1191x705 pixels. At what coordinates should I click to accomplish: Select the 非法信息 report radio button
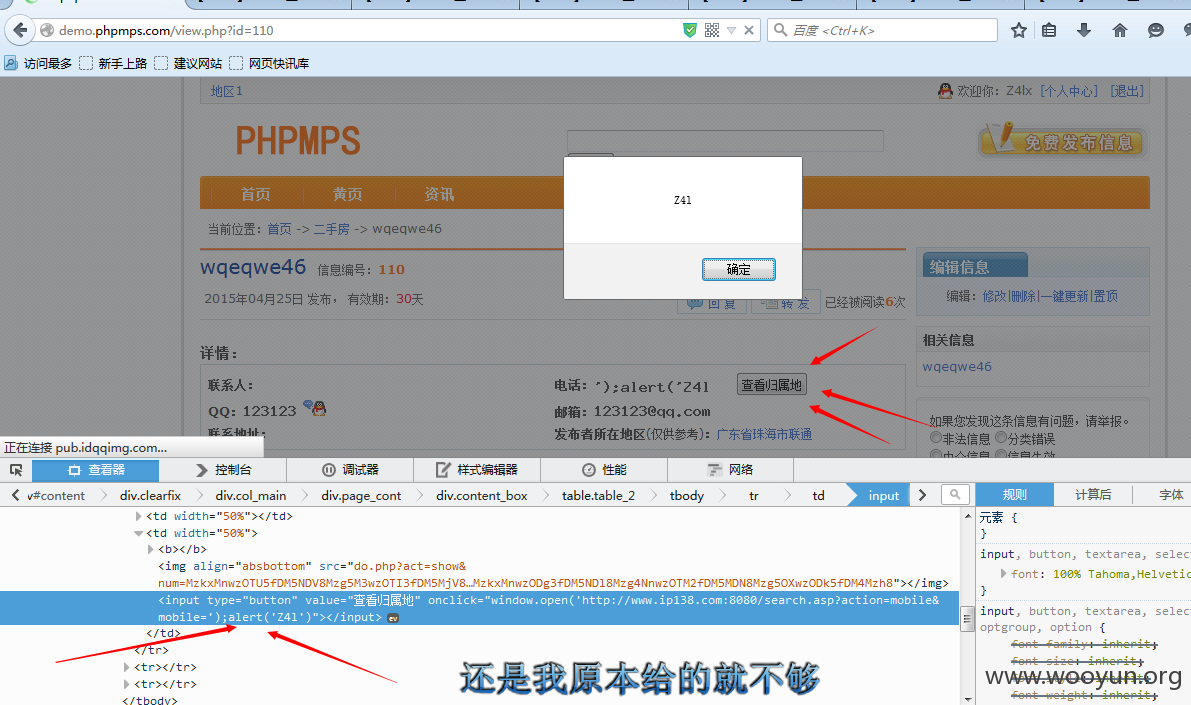coord(936,438)
